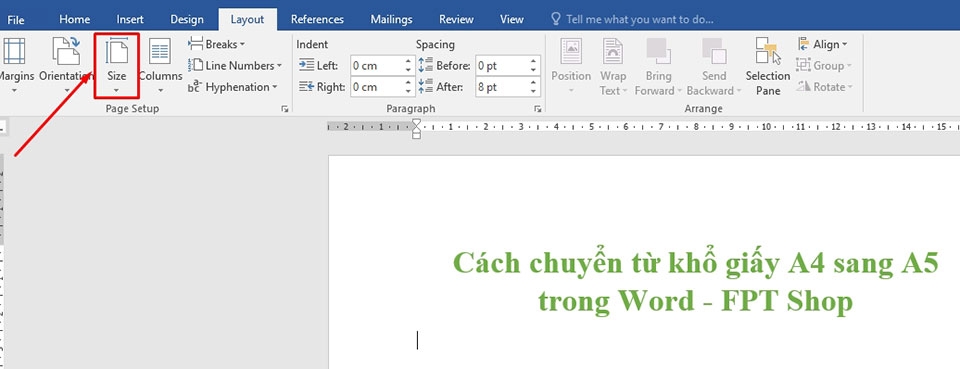Open the Group dropdown

coord(824,65)
